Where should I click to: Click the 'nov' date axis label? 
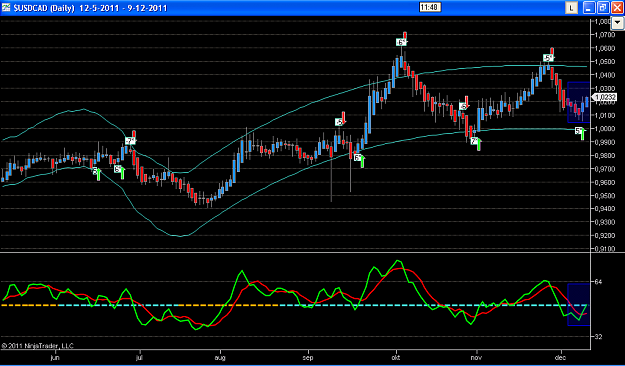coord(476,357)
